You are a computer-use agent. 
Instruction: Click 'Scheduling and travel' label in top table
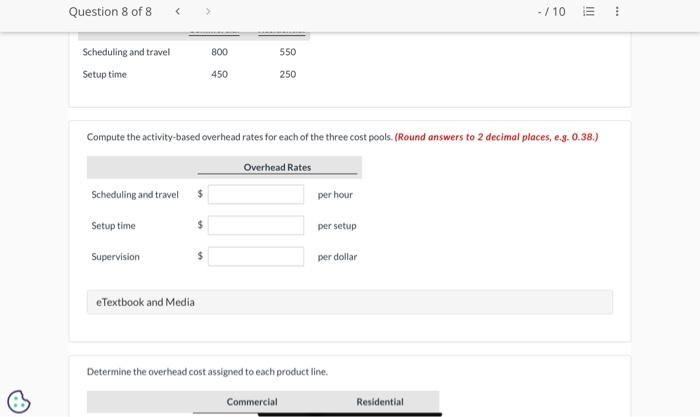(x=126, y=52)
